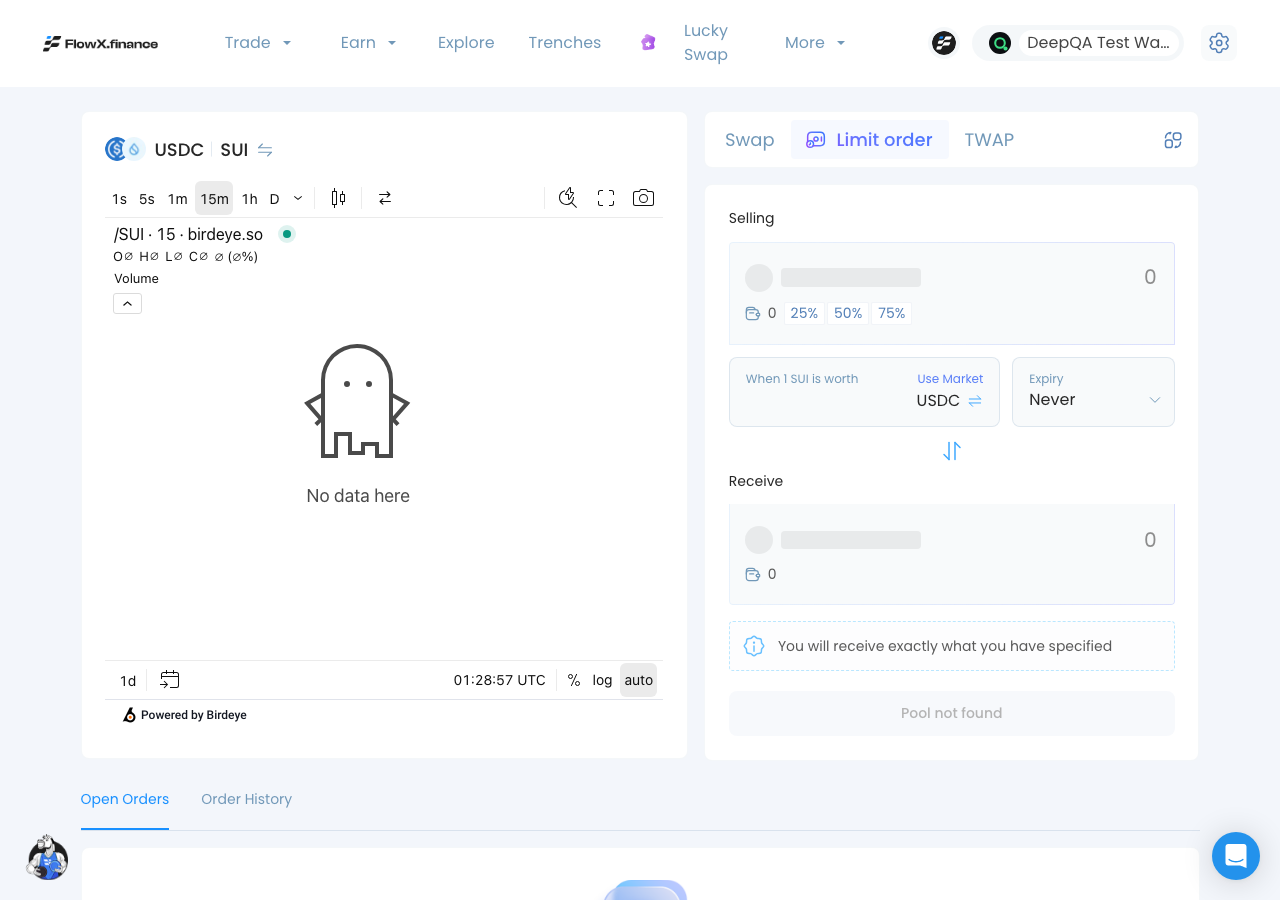
Task: Open the chart quick search icon
Action: (568, 198)
